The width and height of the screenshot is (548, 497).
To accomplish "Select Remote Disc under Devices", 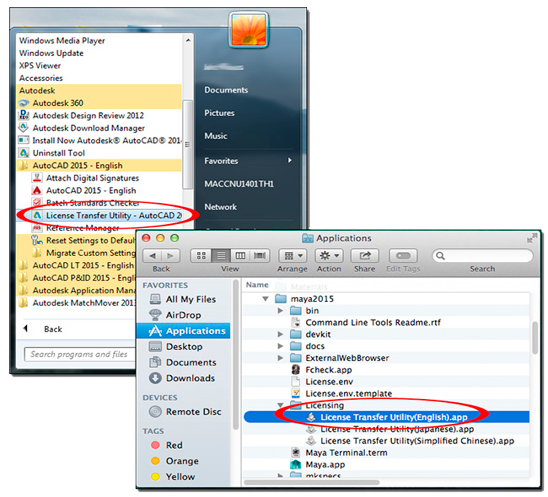I will click(185, 412).
